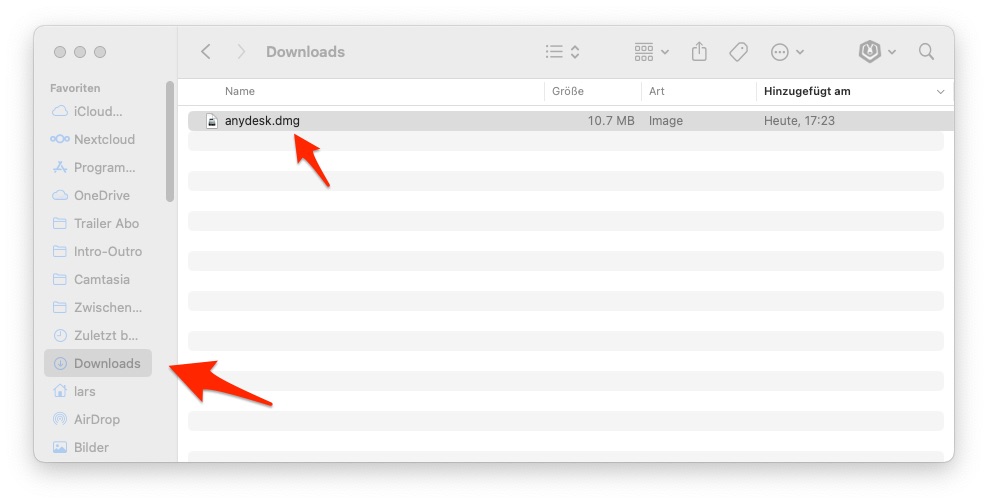
Task: Open iCloud in the sidebar
Action: click(x=98, y=112)
